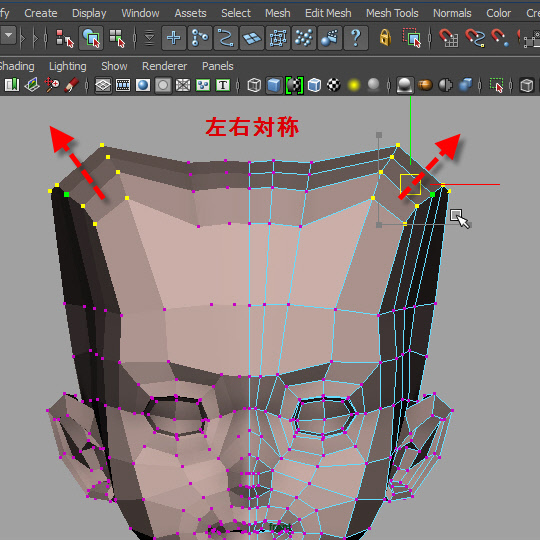Click the image plane icon
Image resolution: width=540 pixels, height=540 pixels.
coord(32,85)
